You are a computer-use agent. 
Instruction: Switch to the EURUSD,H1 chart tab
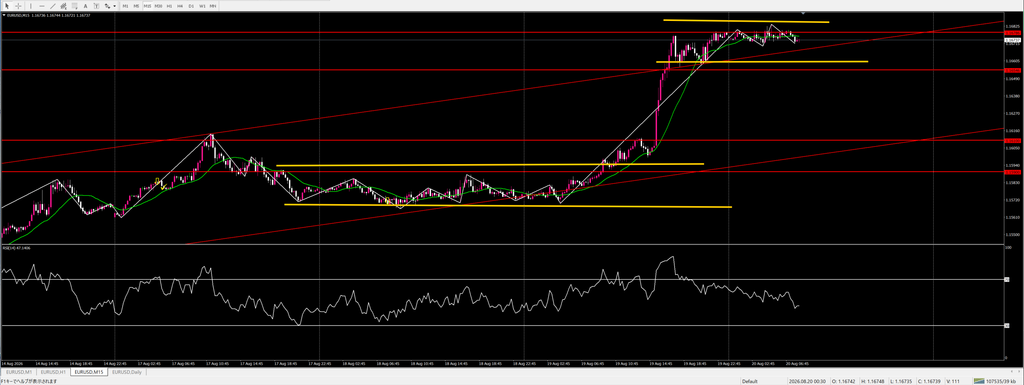52,372
